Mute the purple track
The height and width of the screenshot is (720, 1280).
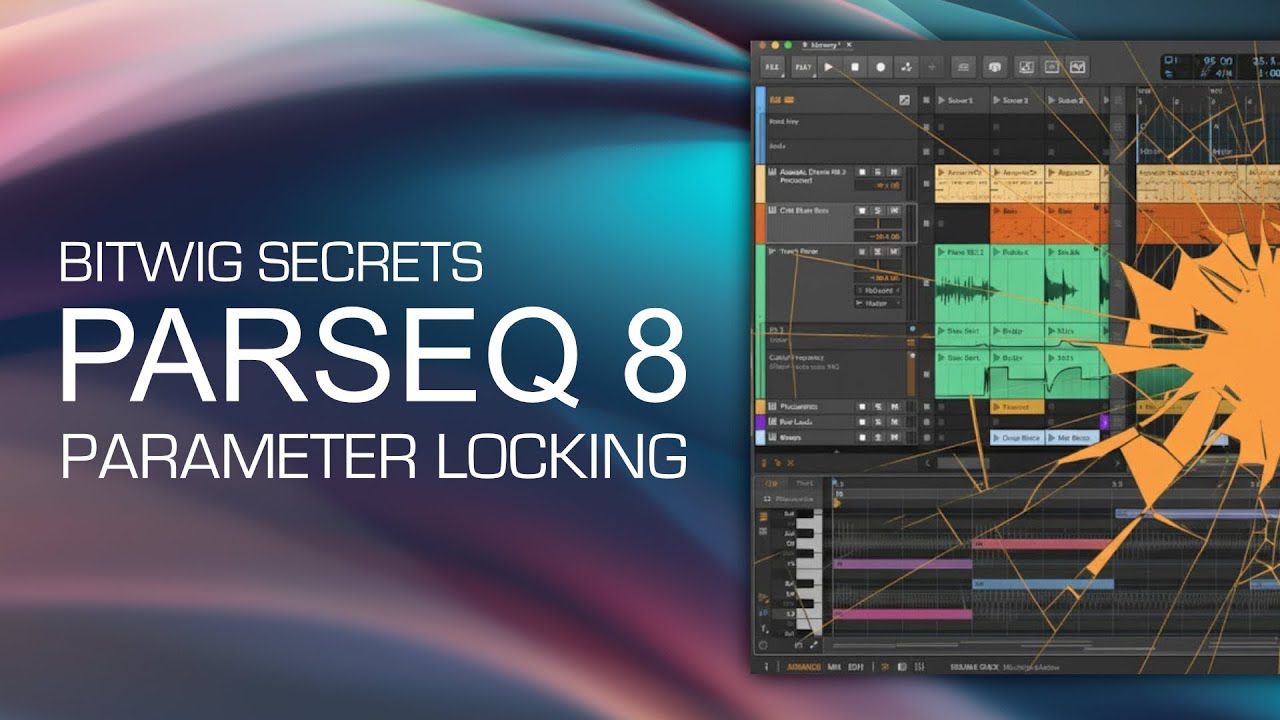point(893,422)
